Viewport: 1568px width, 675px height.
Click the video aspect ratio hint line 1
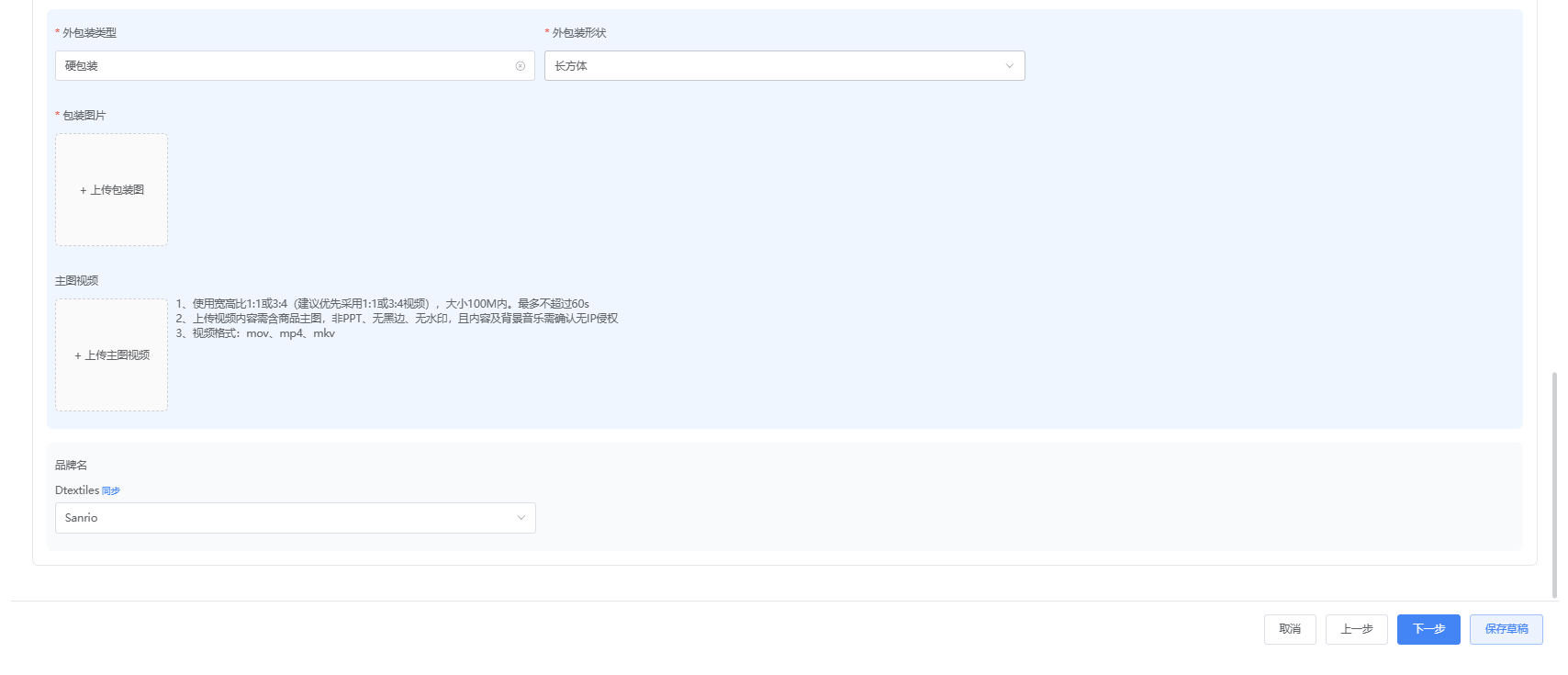[x=383, y=304]
